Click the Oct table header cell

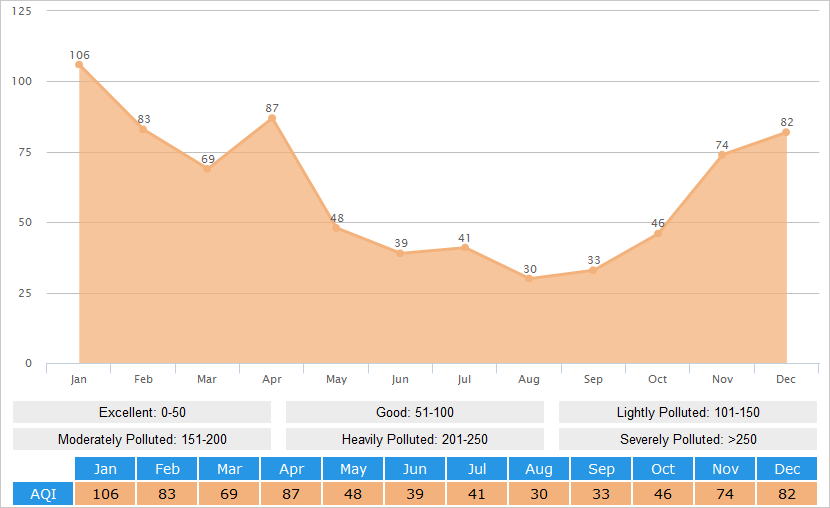pyautogui.click(x=663, y=469)
